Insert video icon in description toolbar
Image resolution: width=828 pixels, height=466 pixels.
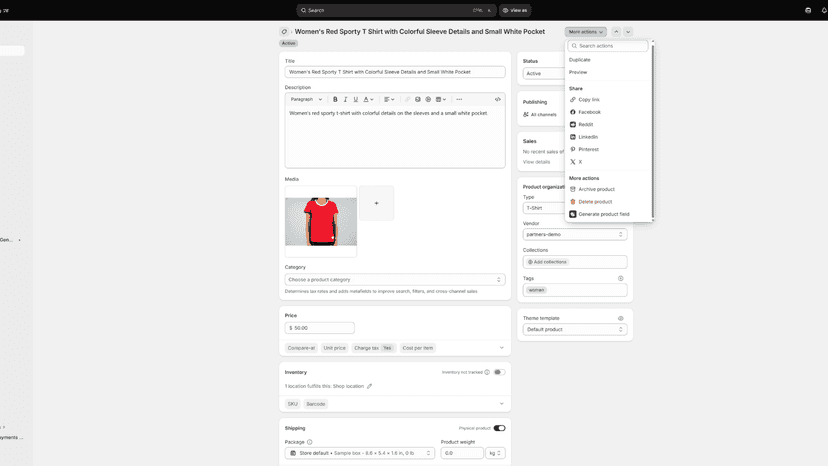(428, 99)
